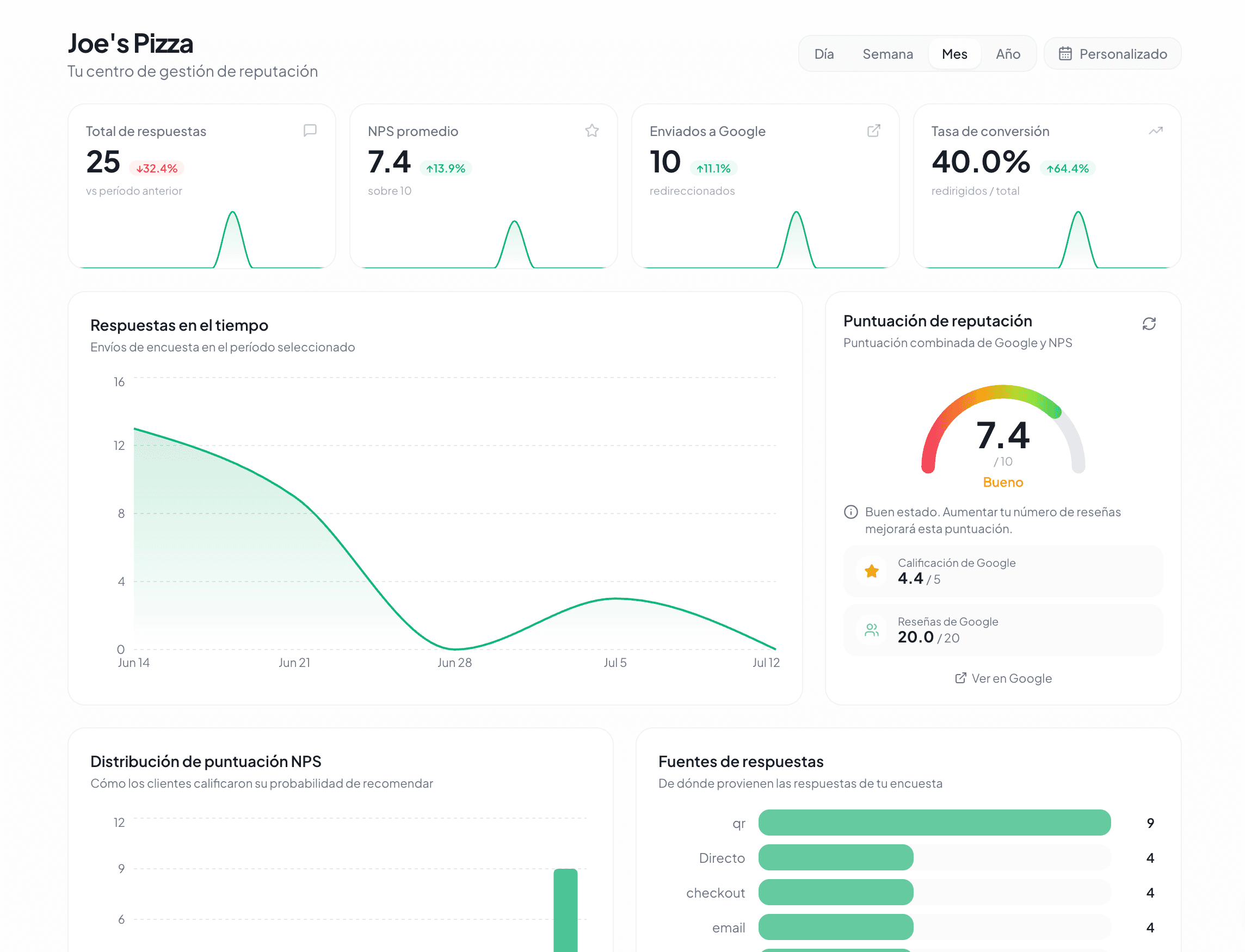Click the NPS promedio value 7.4

(x=389, y=162)
